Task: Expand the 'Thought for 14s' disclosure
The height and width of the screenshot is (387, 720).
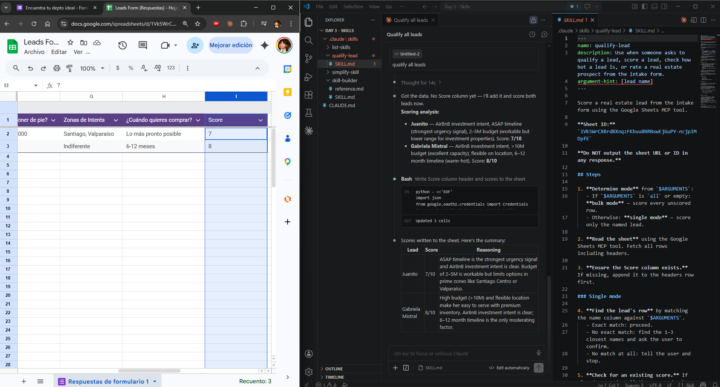Action: 421,83
